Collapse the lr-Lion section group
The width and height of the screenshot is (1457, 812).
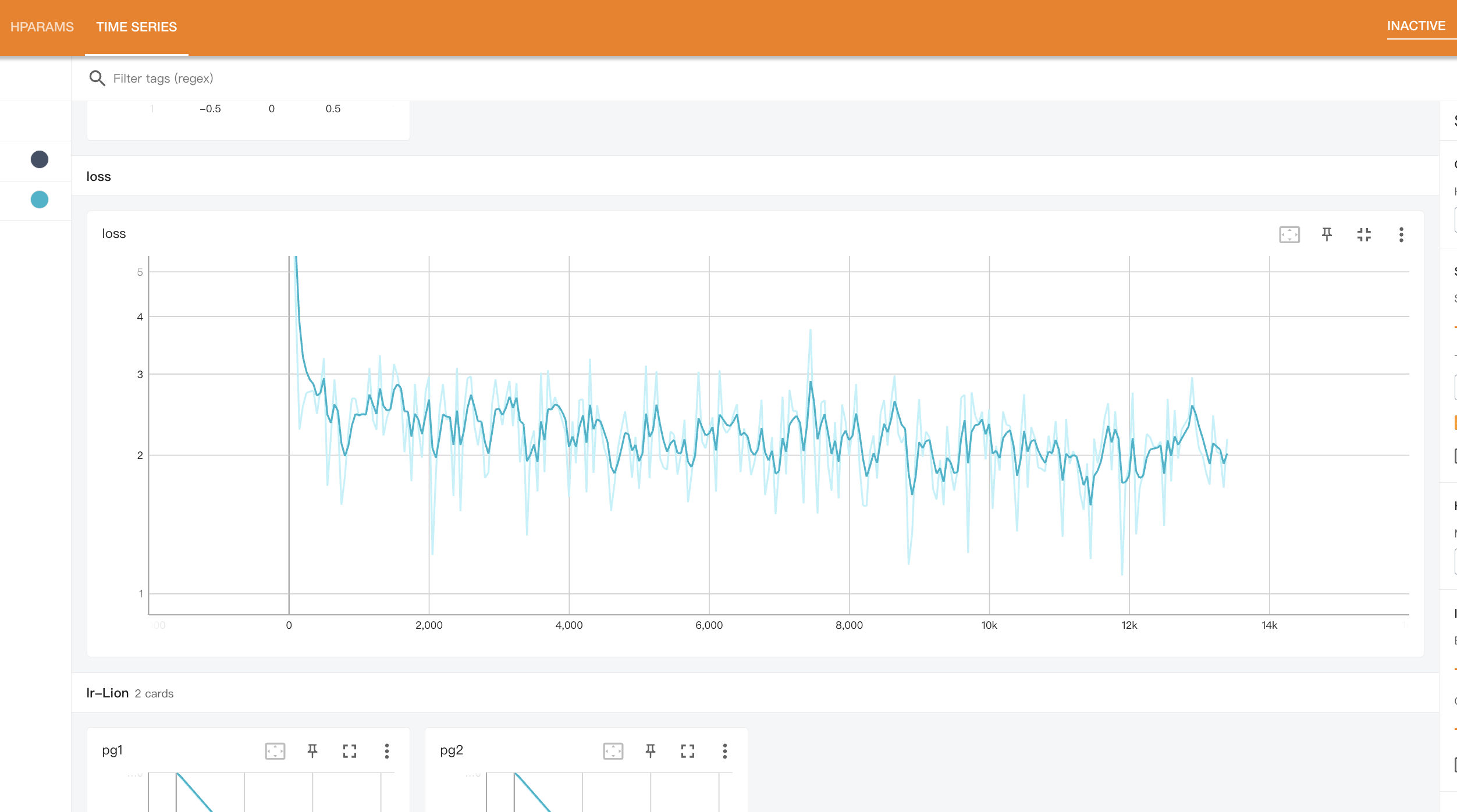click(x=108, y=693)
